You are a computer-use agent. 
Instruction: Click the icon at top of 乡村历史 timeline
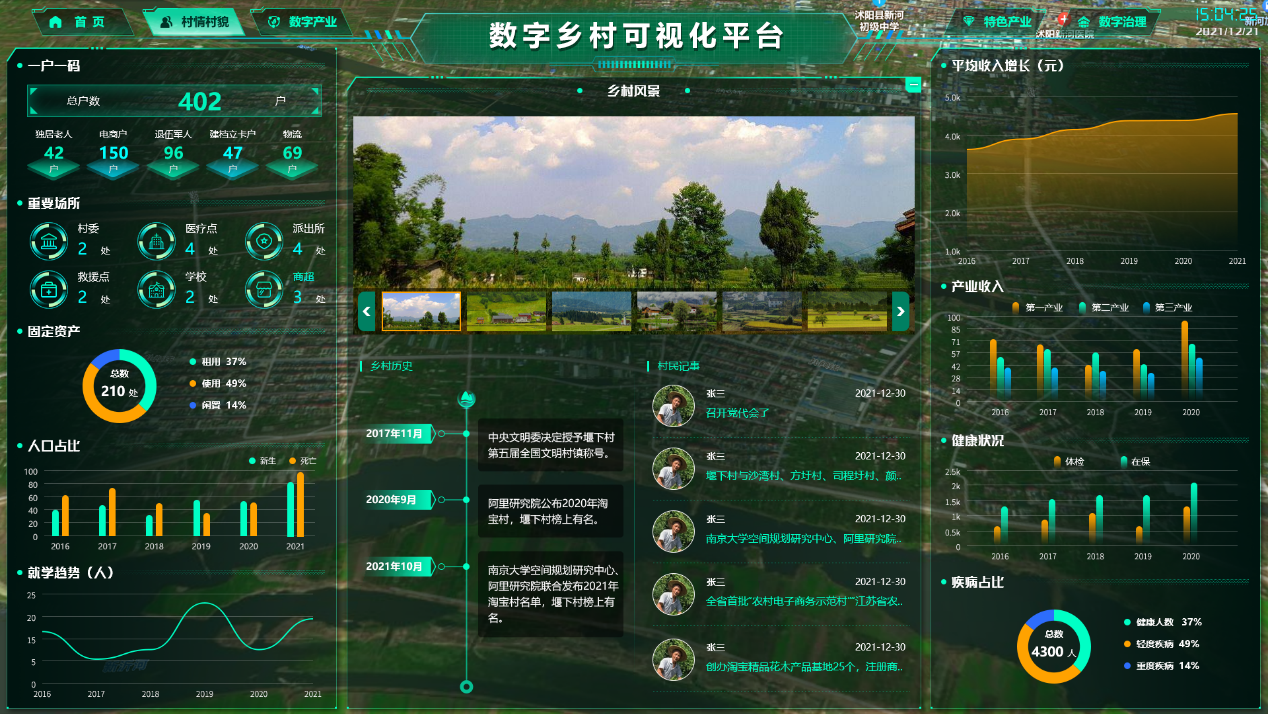[465, 400]
